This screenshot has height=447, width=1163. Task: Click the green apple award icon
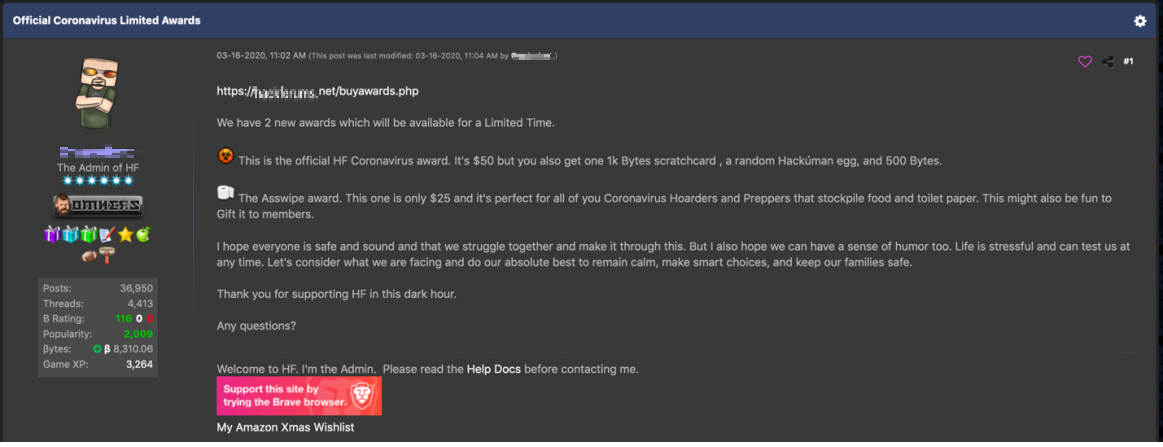click(x=143, y=235)
